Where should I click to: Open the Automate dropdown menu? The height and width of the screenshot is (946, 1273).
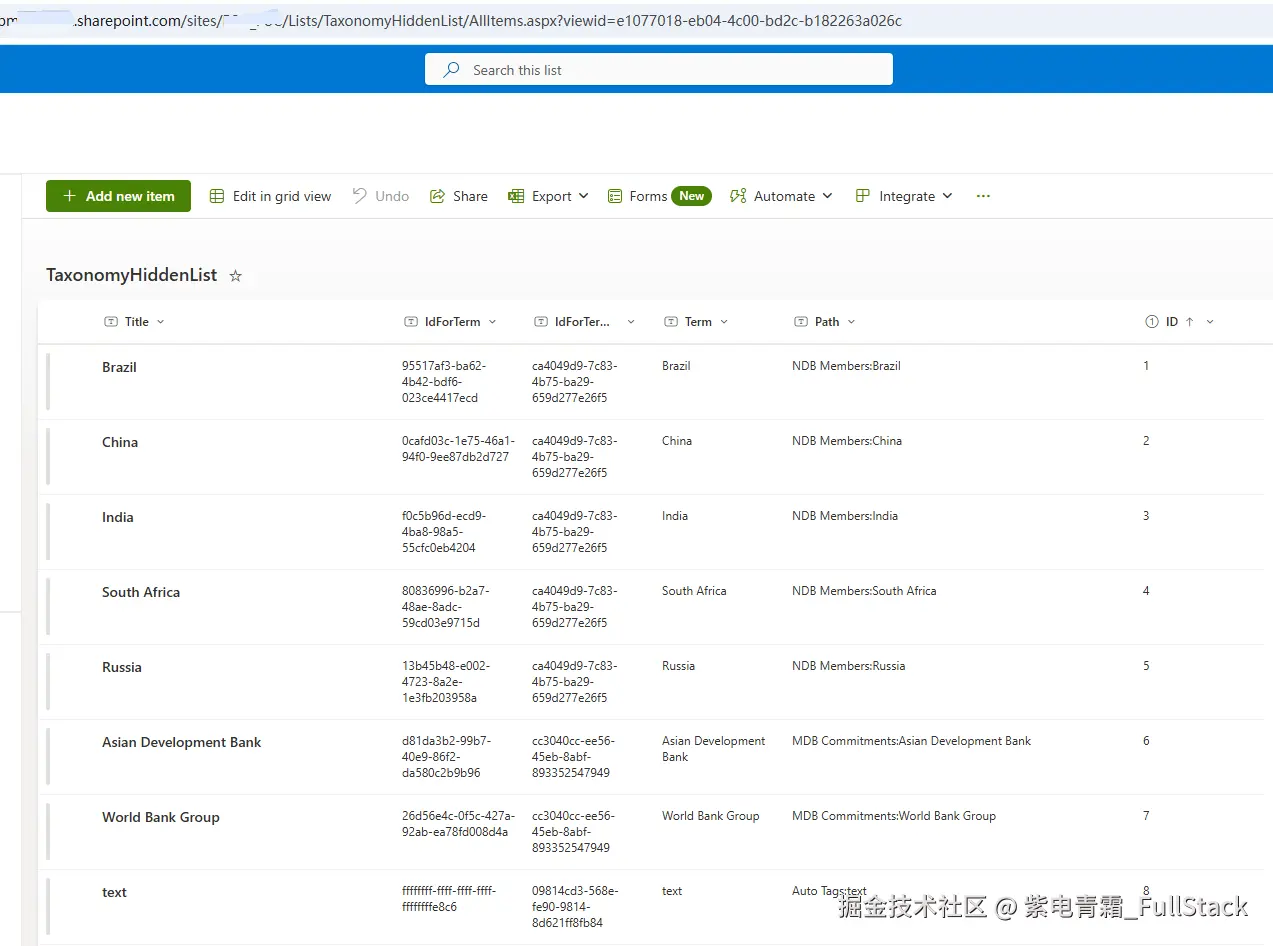point(781,196)
